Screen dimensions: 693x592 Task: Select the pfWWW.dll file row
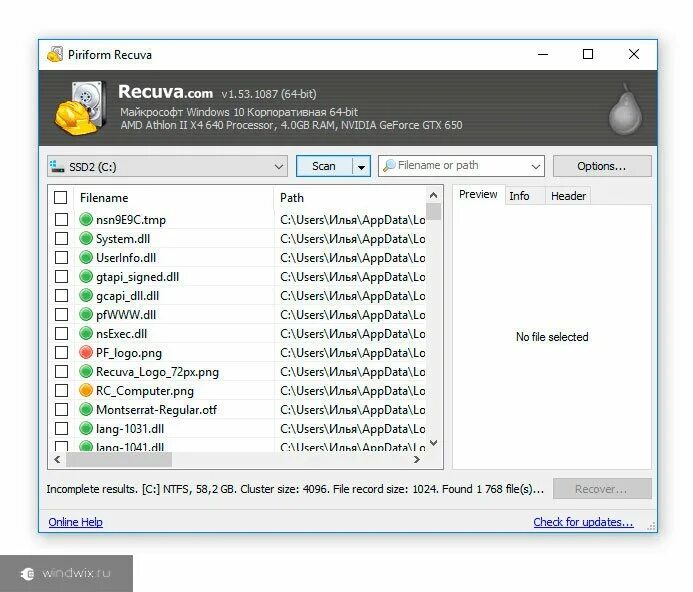[x=239, y=314]
